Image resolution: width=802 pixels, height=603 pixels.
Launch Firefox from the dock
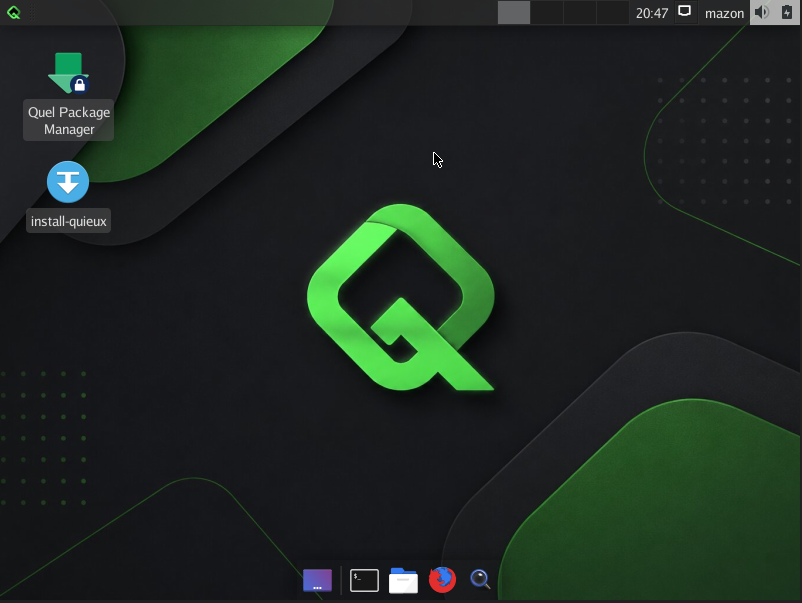tap(442, 579)
